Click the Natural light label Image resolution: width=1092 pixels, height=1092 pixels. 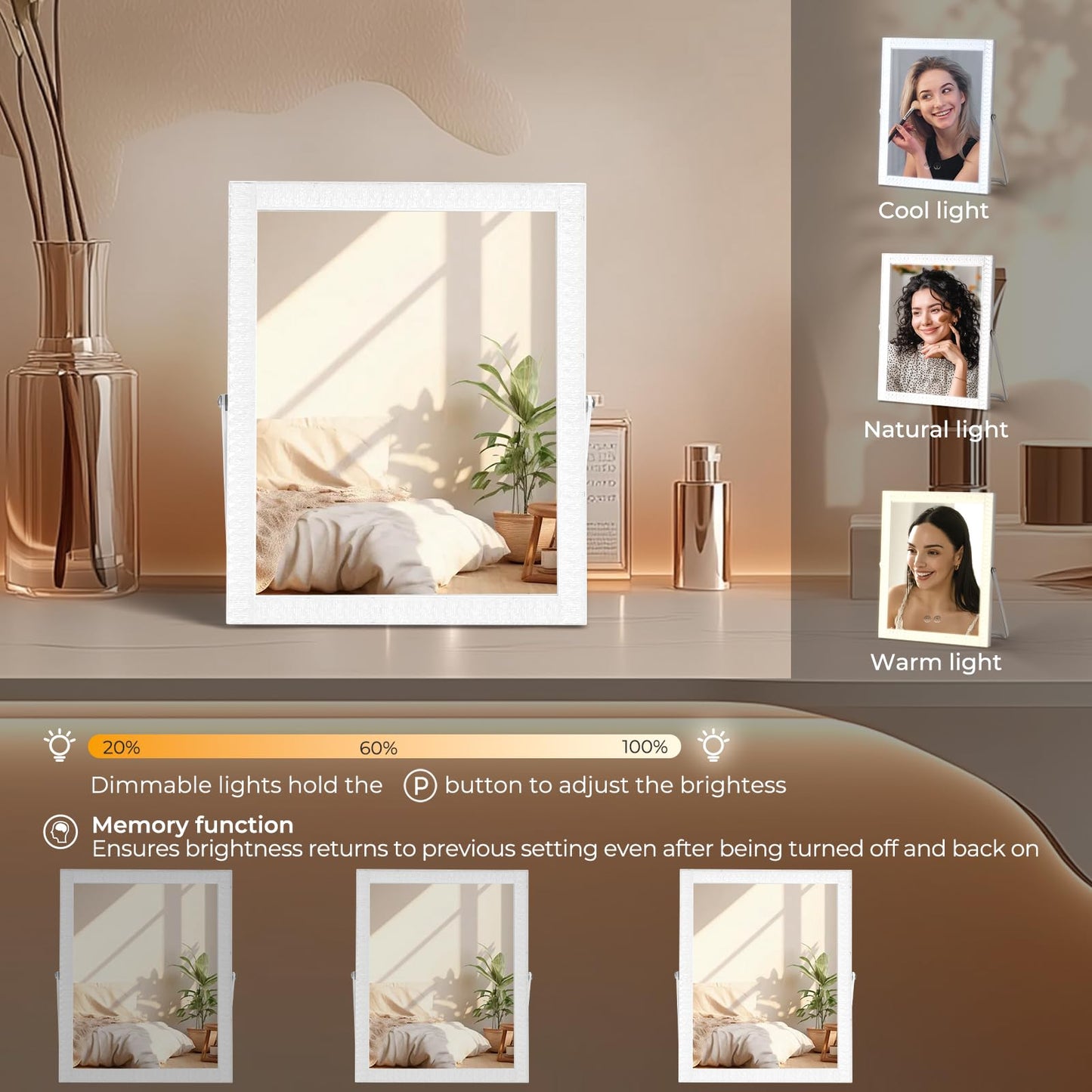tap(936, 430)
